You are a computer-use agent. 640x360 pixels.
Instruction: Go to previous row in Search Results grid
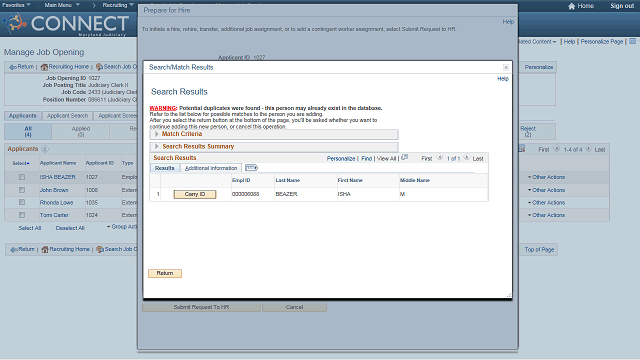pos(440,158)
